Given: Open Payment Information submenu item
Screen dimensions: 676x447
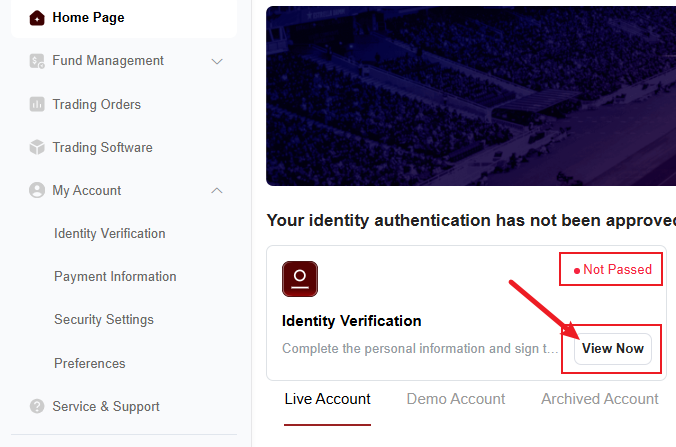Looking at the screenshot, I should pos(115,276).
